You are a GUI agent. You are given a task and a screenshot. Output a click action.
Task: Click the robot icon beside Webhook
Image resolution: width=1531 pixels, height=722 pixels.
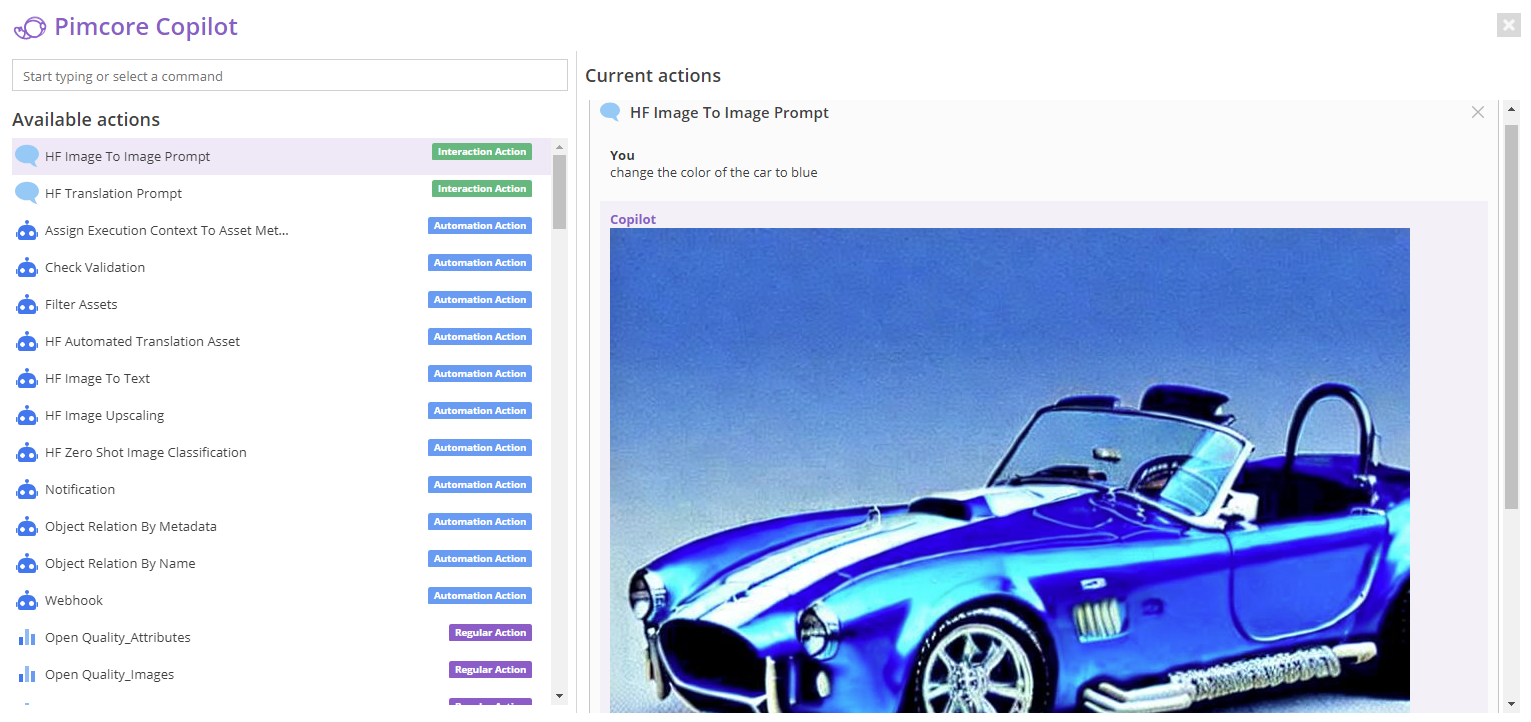pos(26,600)
